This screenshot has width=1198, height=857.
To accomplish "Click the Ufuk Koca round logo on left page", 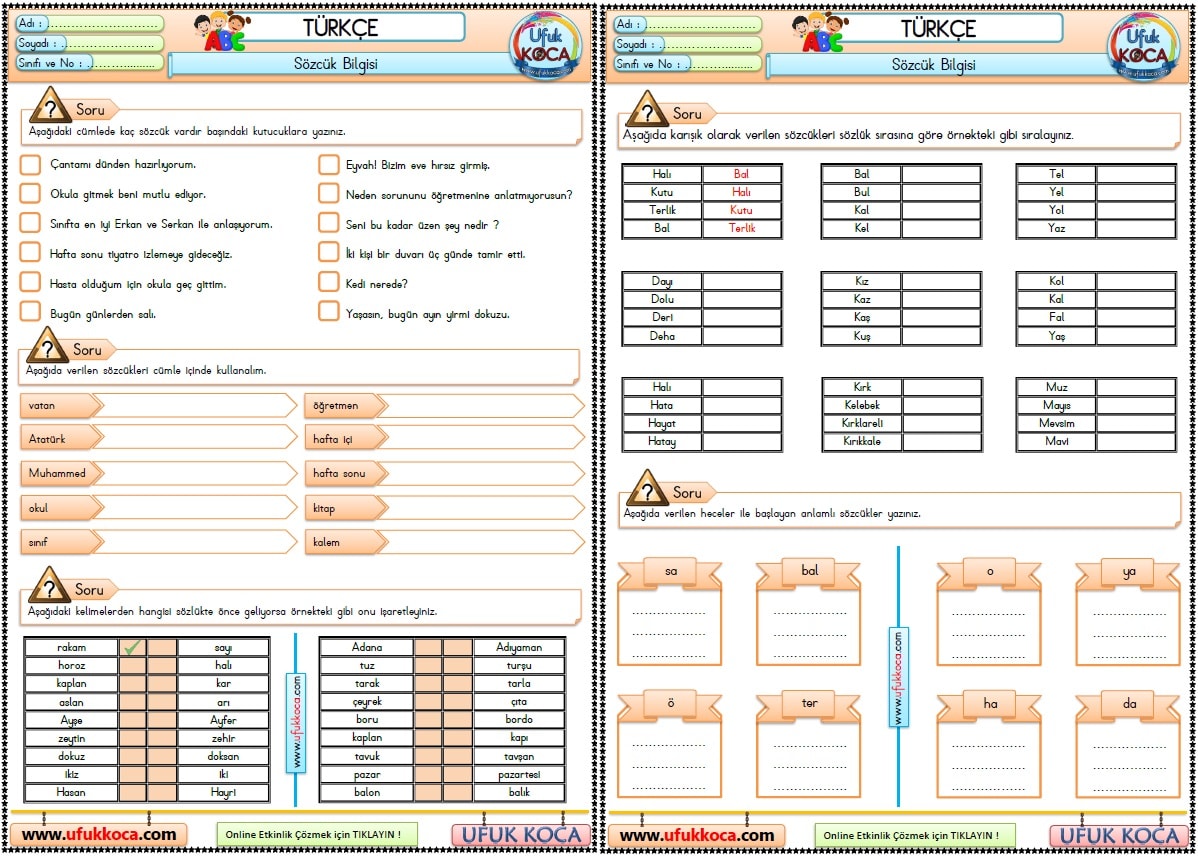I will click(546, 46).
